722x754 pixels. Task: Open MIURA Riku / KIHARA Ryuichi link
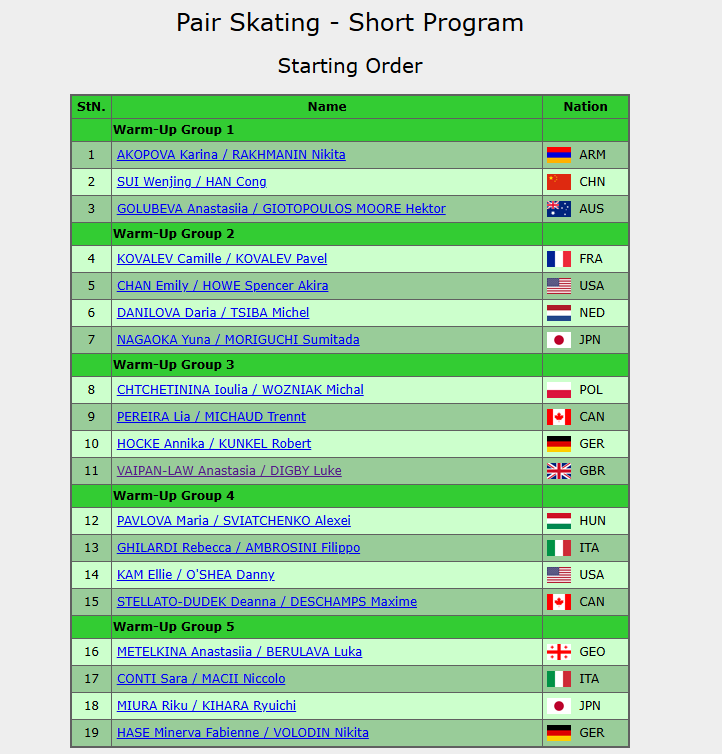[207, 706]
